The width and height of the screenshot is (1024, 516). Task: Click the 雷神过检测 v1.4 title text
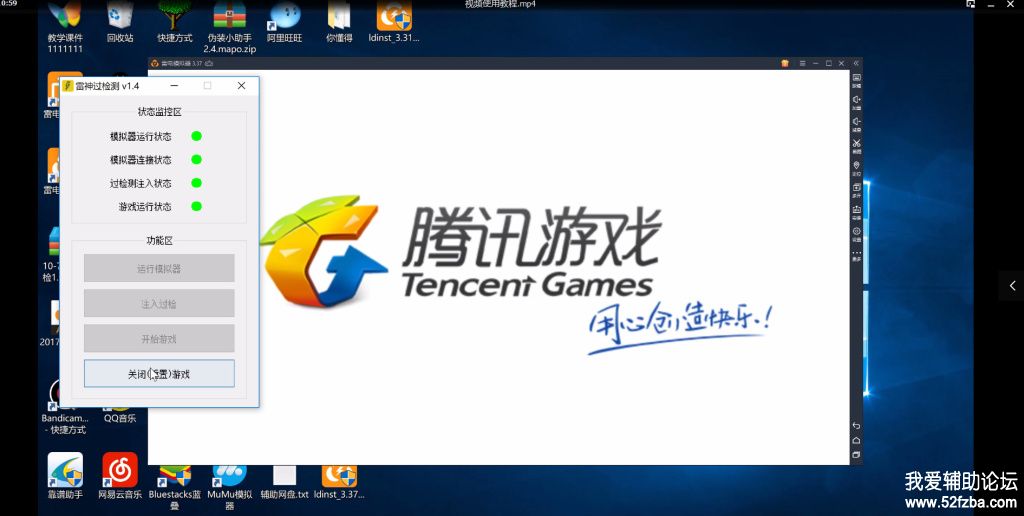pyautogui.click(x=106, y=86)
